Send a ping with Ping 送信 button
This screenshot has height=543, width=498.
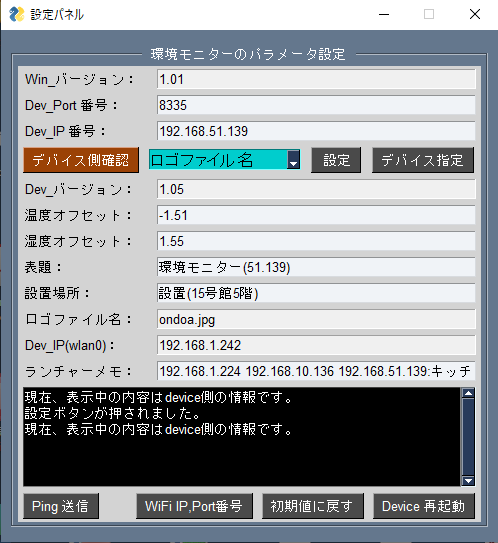click(61, 506)
